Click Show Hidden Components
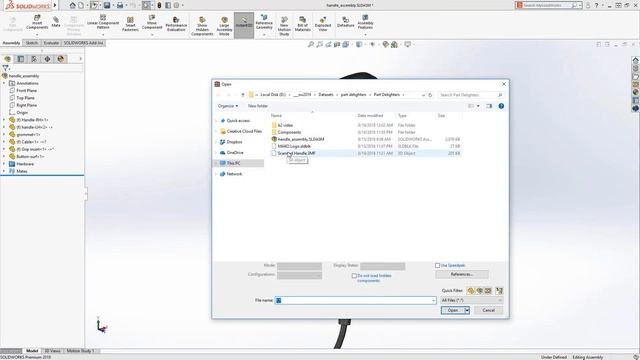 tap(202, 27)
